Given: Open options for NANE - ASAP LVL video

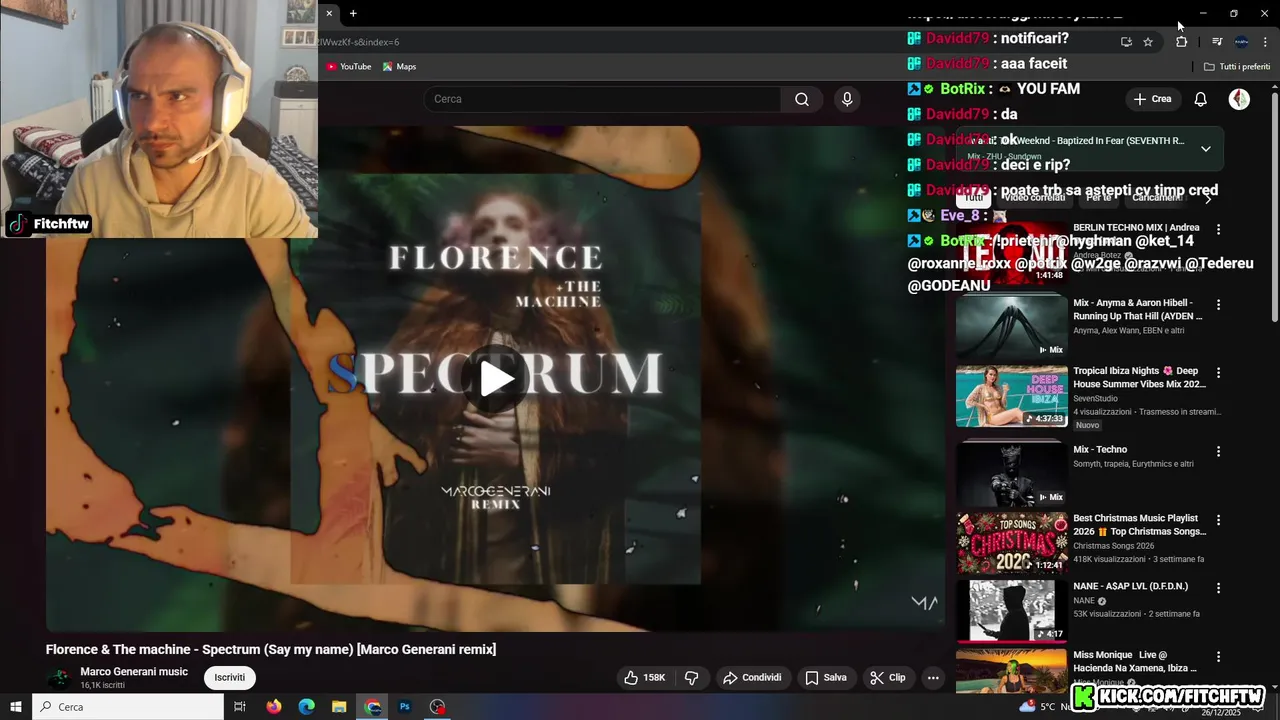Looking at the screenshot, I should [1218, 588].
